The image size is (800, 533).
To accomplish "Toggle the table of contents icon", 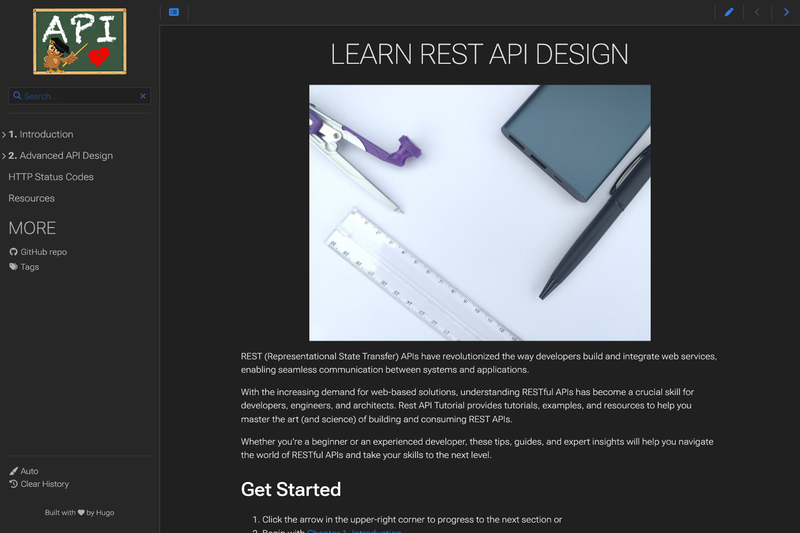I will tap(174, 12).
